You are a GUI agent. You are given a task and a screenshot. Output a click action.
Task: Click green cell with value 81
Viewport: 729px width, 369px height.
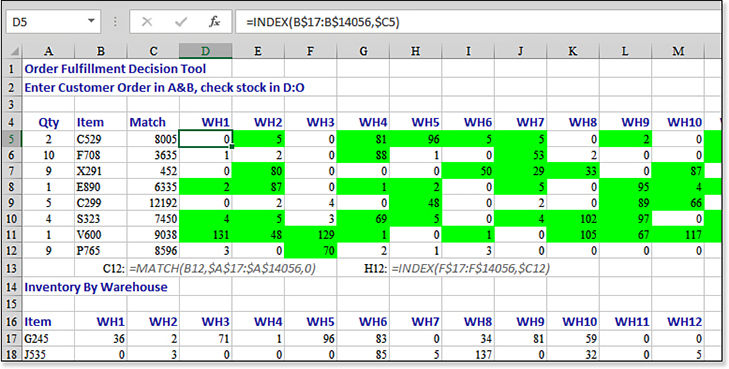point(363,139)
